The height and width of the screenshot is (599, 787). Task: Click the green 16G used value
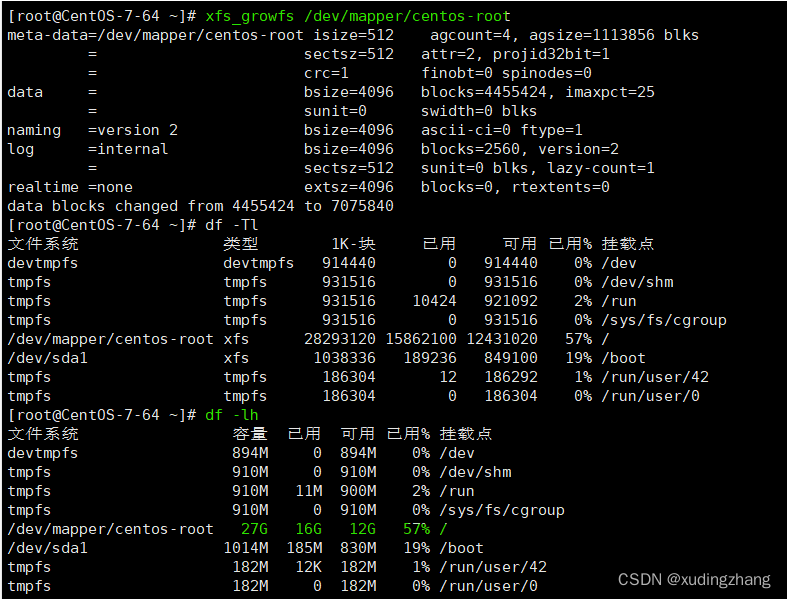point(308,529)
